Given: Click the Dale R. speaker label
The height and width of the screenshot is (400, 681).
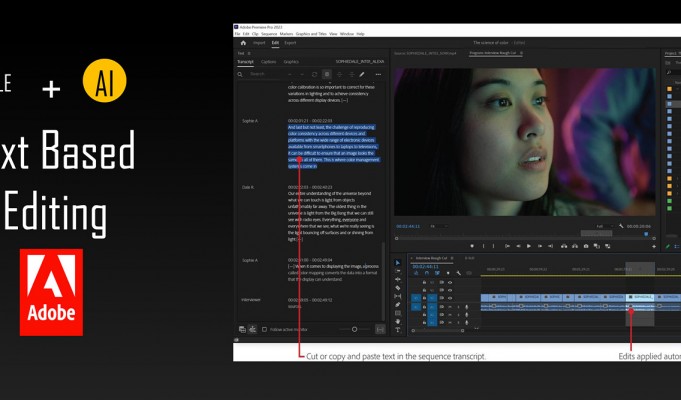Looking at the screenshot, I should 248,187.
